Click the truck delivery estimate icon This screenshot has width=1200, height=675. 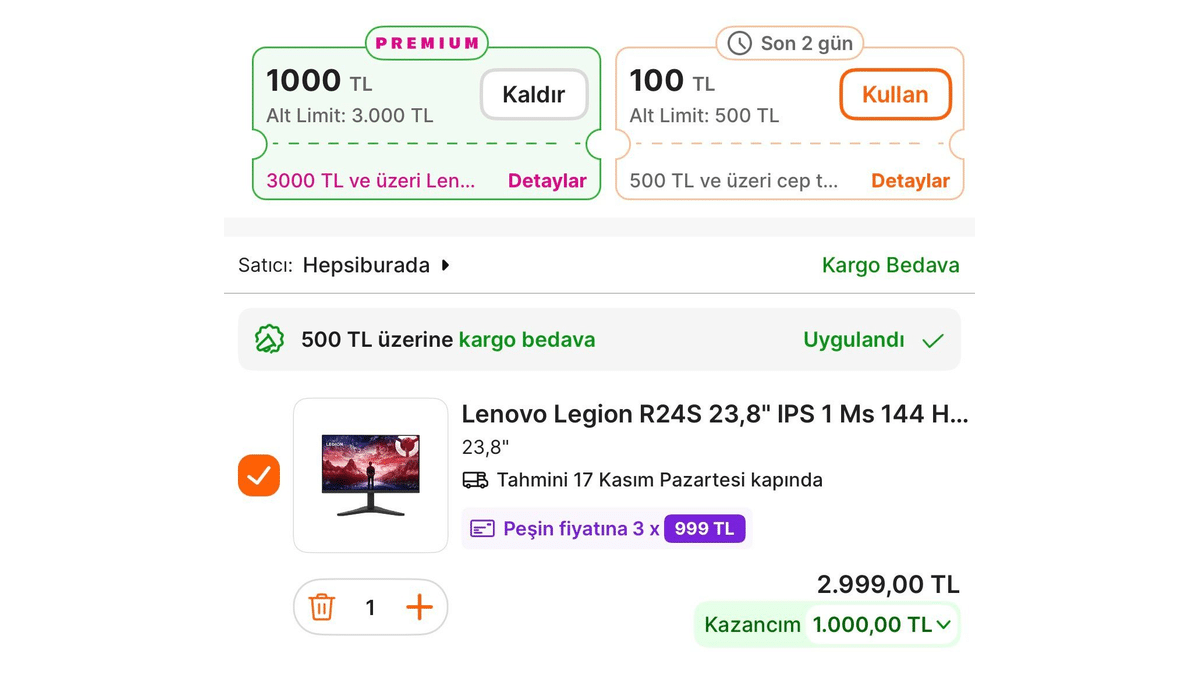pos(478,480)
